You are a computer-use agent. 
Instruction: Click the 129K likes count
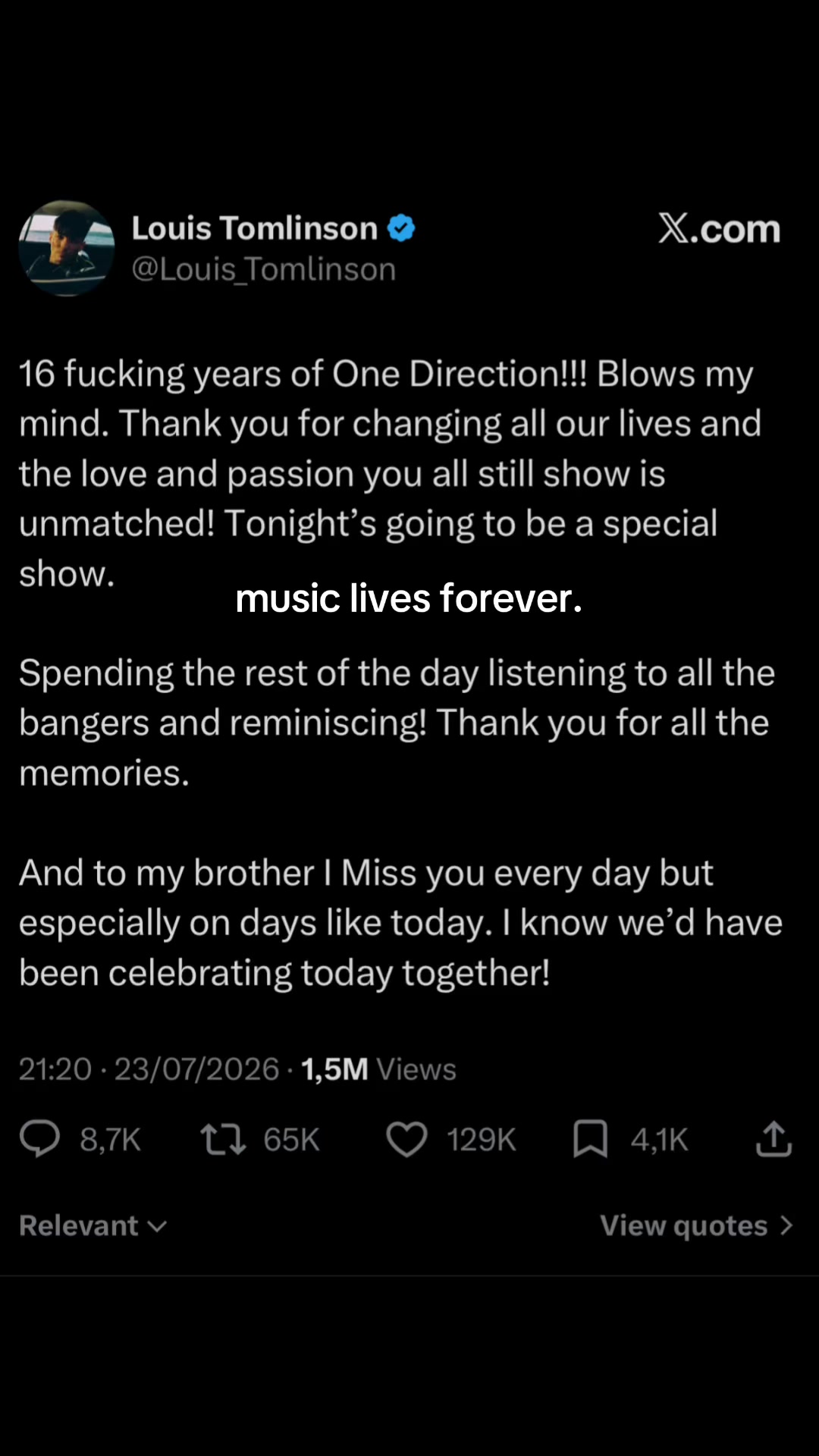tap(481, 1140)
